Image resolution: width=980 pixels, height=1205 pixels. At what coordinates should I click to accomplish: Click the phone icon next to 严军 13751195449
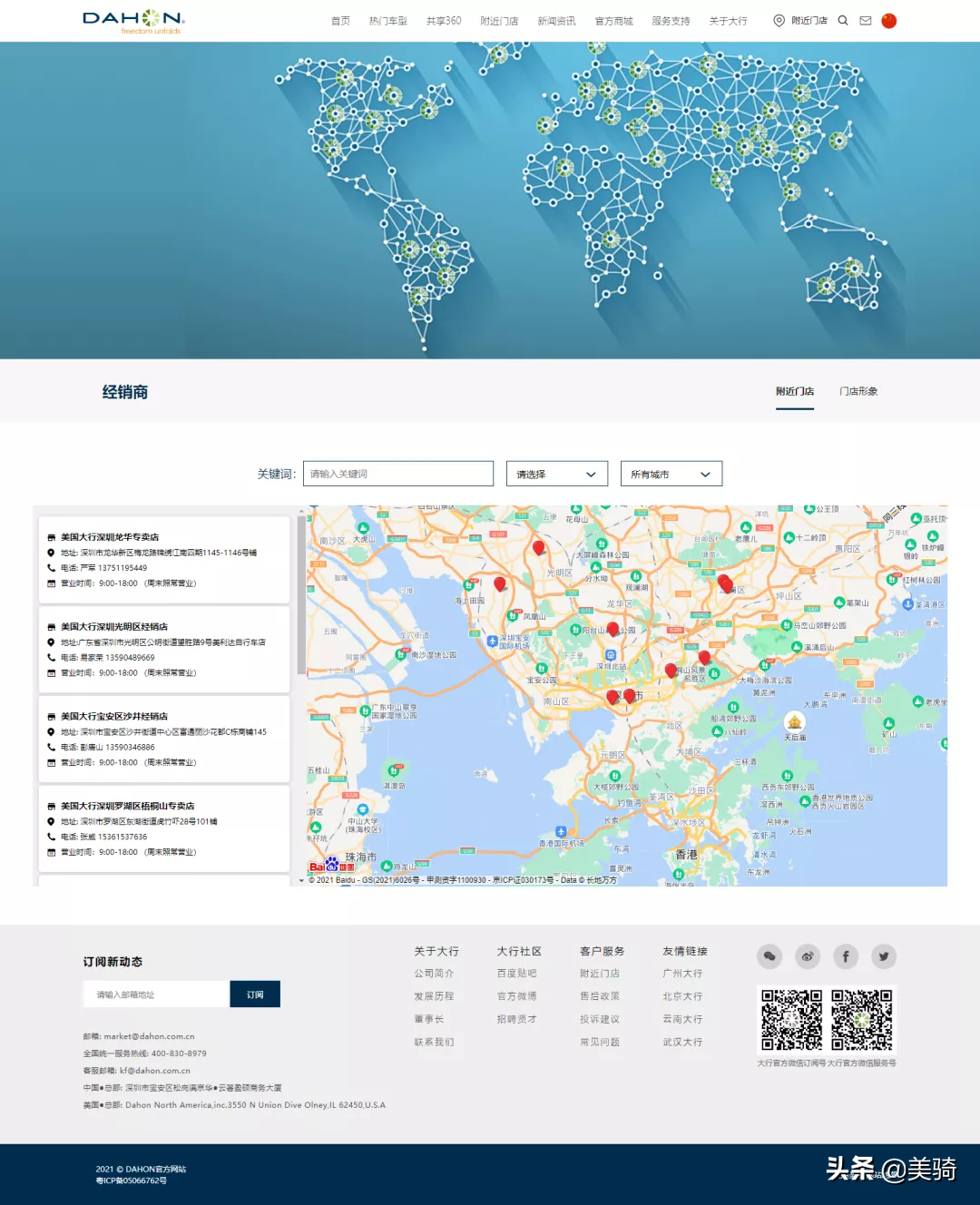[52, 568]
